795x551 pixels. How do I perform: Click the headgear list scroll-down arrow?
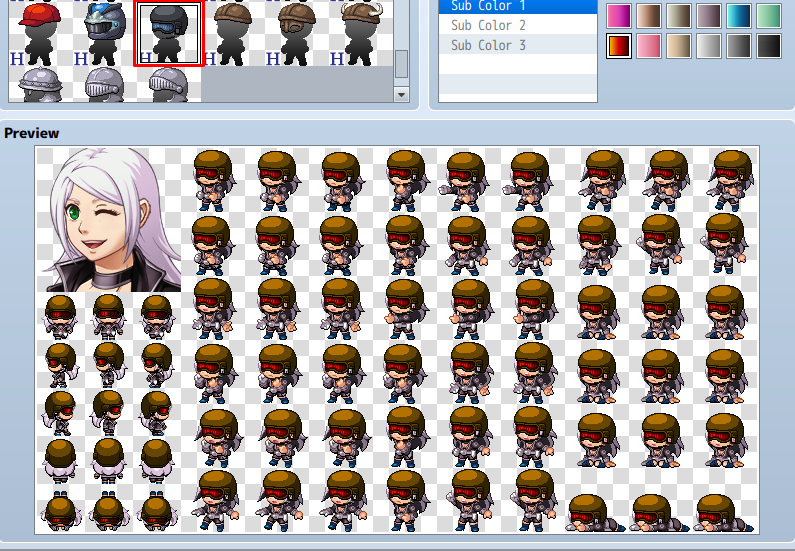[x=401, y=94]
